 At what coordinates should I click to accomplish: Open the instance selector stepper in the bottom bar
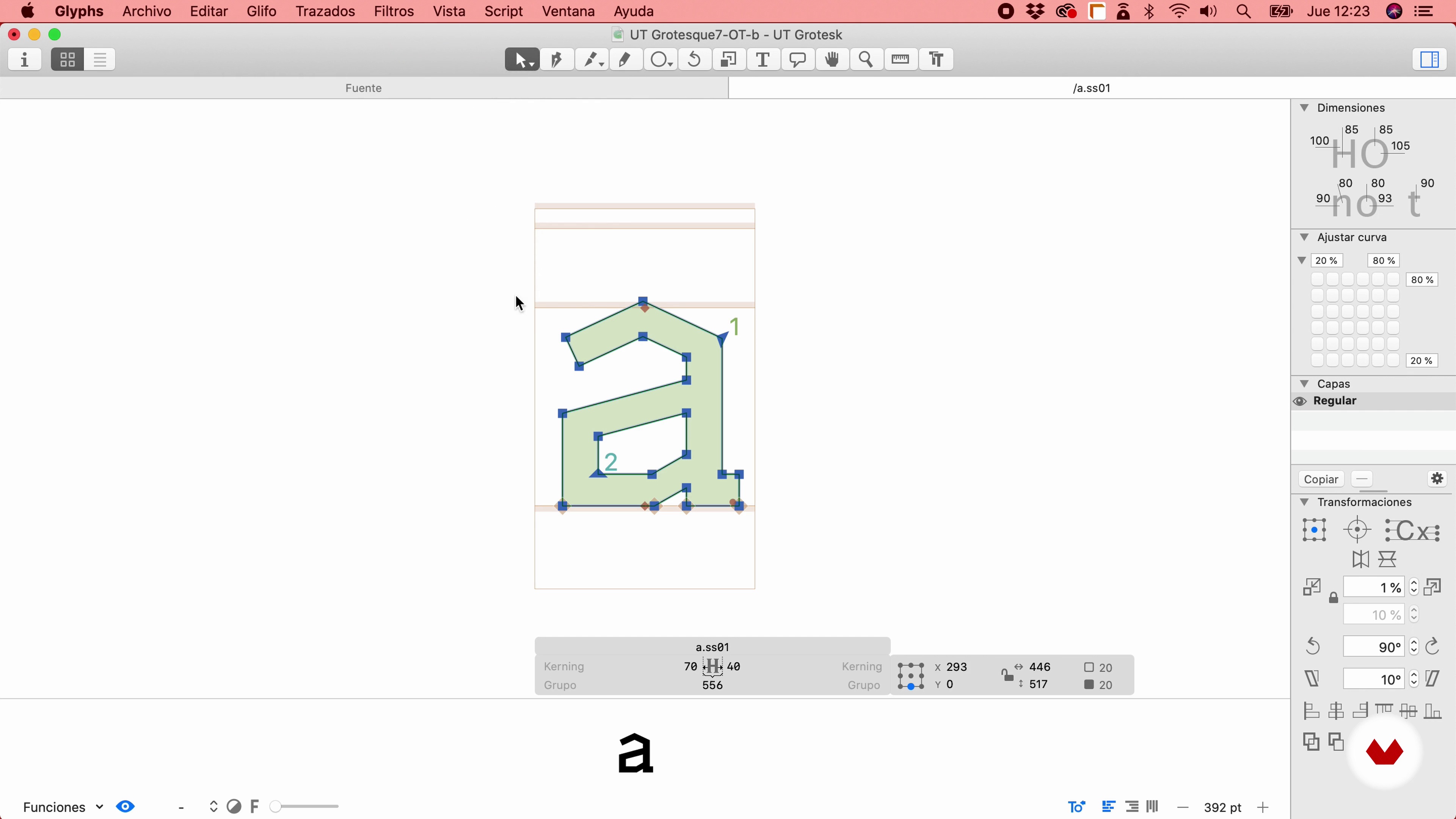pos(213,806)
